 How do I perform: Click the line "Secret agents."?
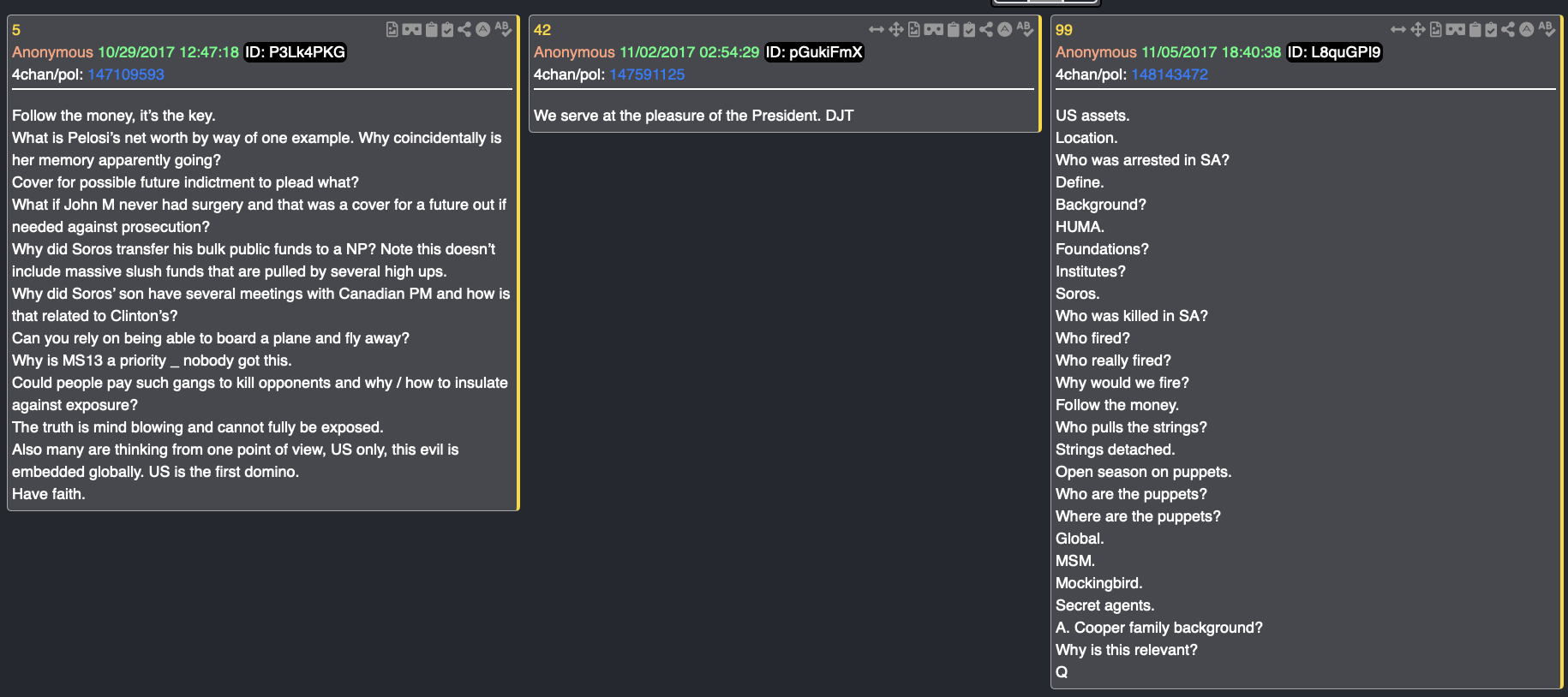(1104, 605)
